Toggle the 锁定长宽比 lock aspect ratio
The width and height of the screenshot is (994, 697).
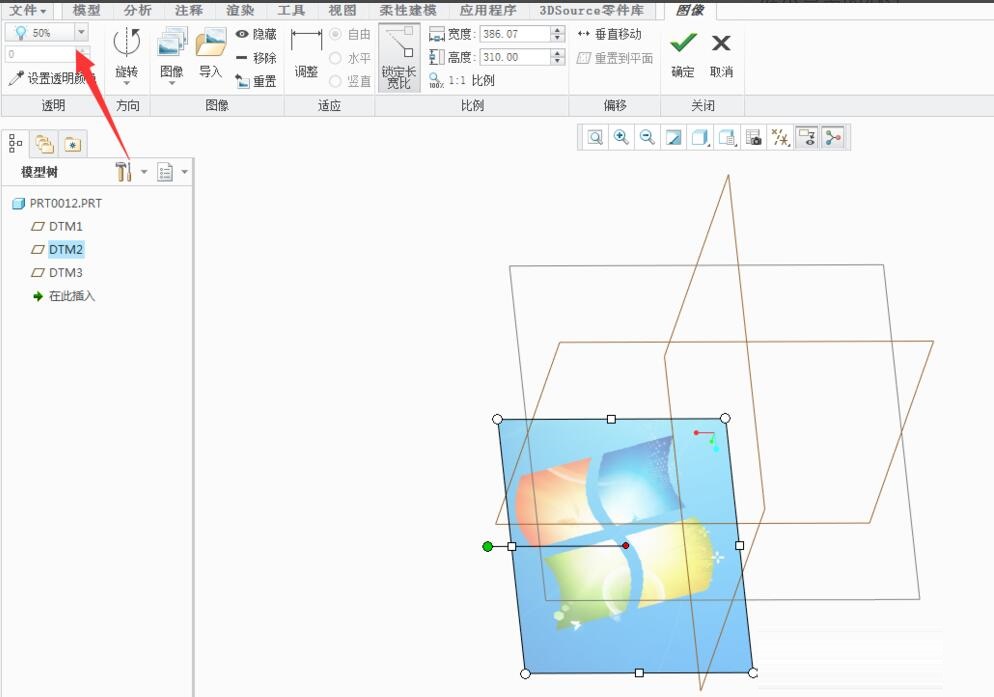[x=399, y=58]
